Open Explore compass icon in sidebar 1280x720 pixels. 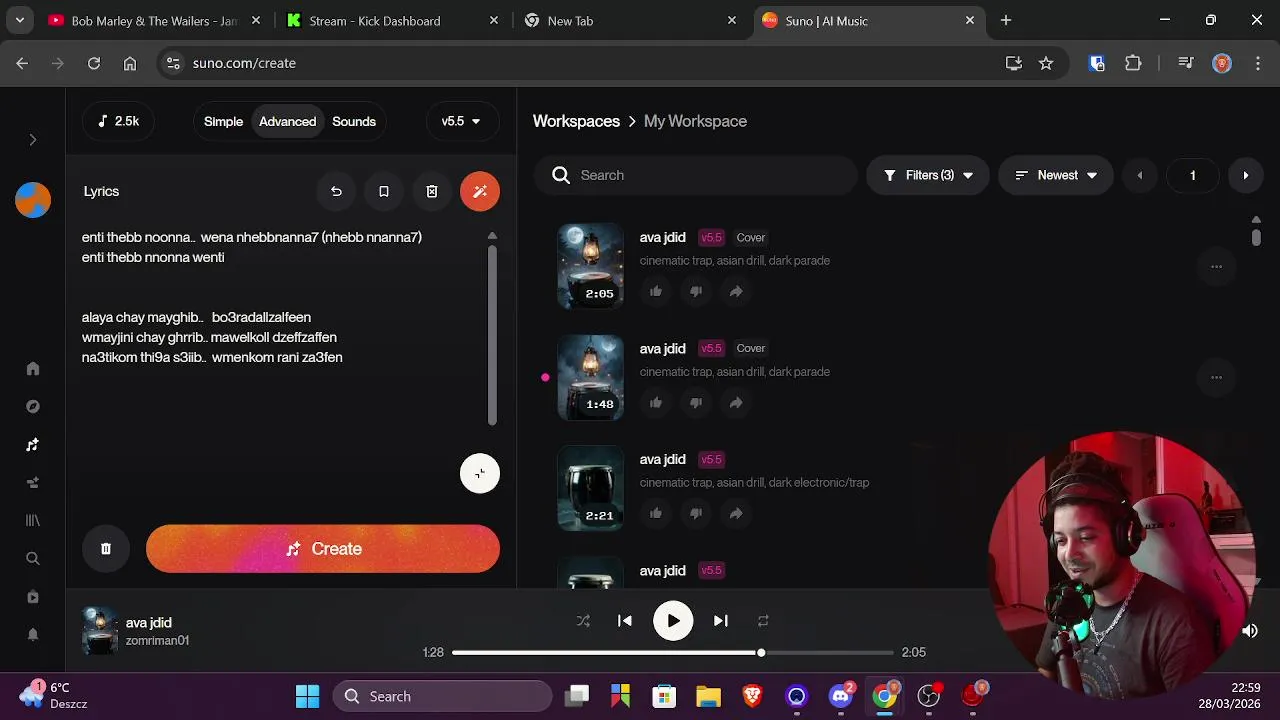coord(33,407)
